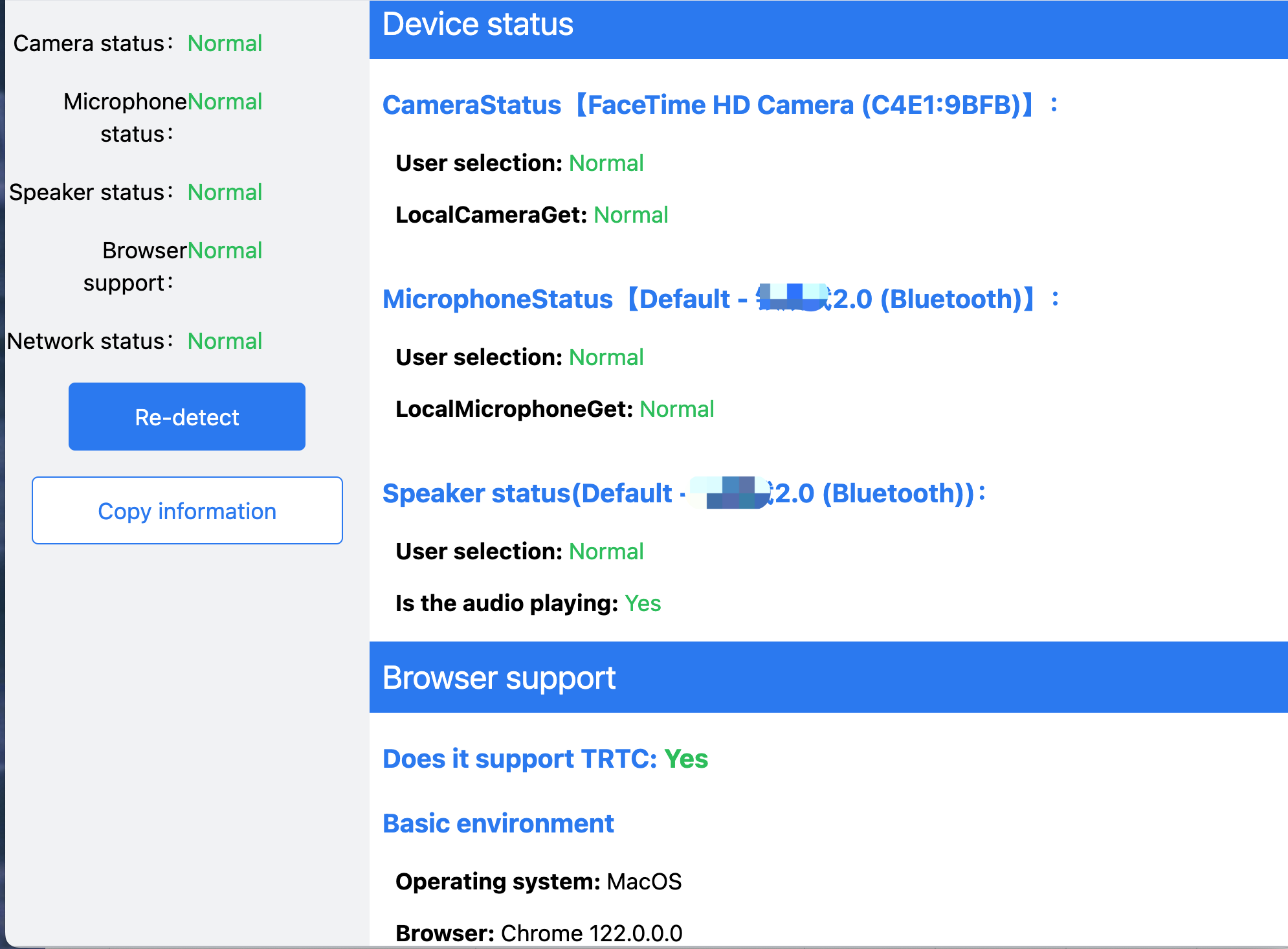Click the 'Does it support TRTC' line
1288x949 pixels.
[x=545, y=759]
